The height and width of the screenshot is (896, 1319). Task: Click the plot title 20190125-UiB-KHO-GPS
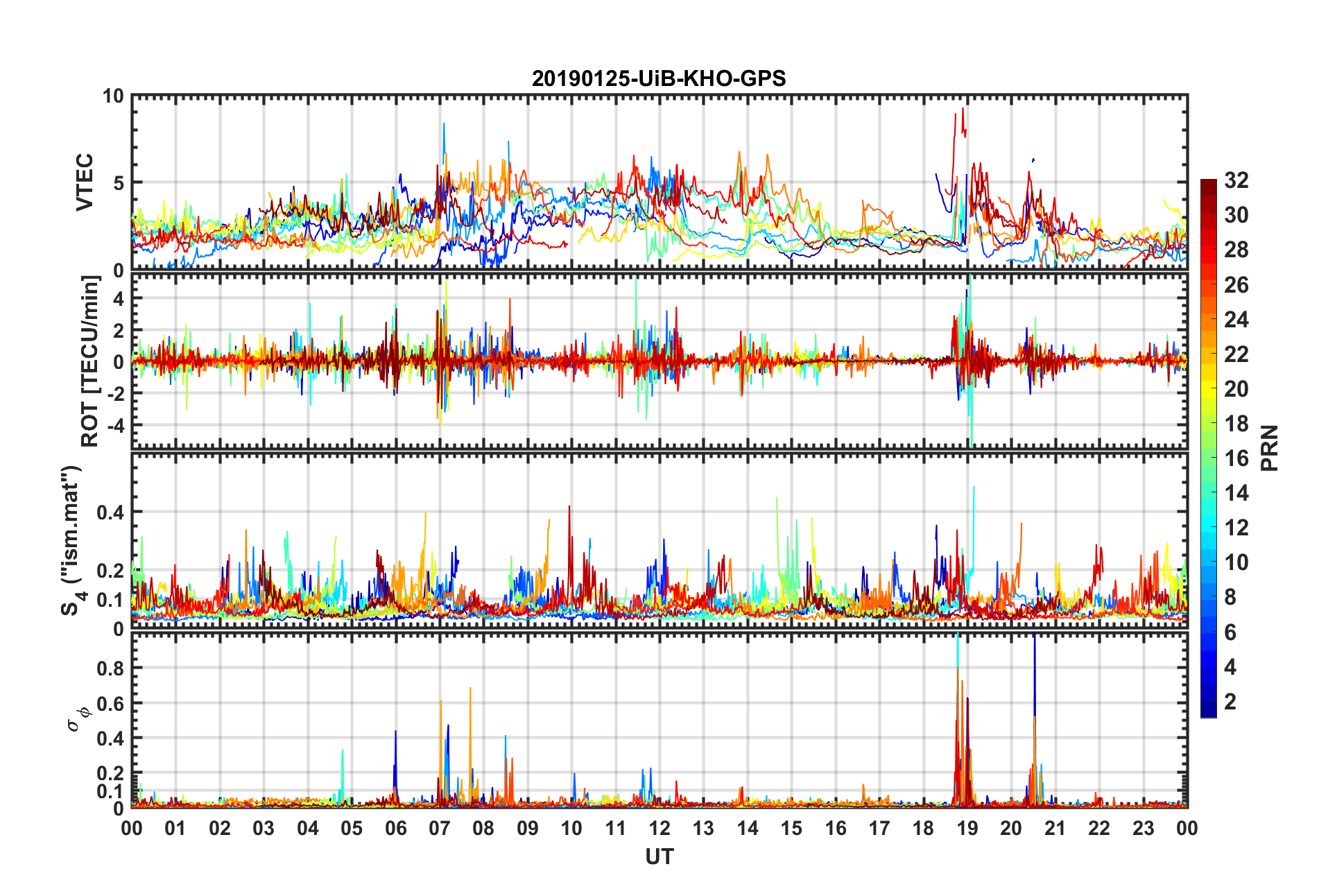click(x=659, y=78)
